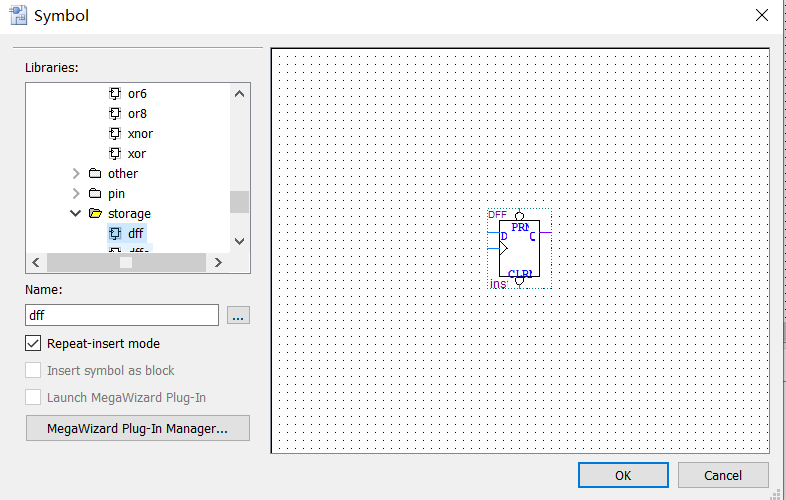The width and height of the screenshot is (786, 500).
Task: Click the horizontal scrollbar thumb in Libraries
Action: tap(126, 262)
